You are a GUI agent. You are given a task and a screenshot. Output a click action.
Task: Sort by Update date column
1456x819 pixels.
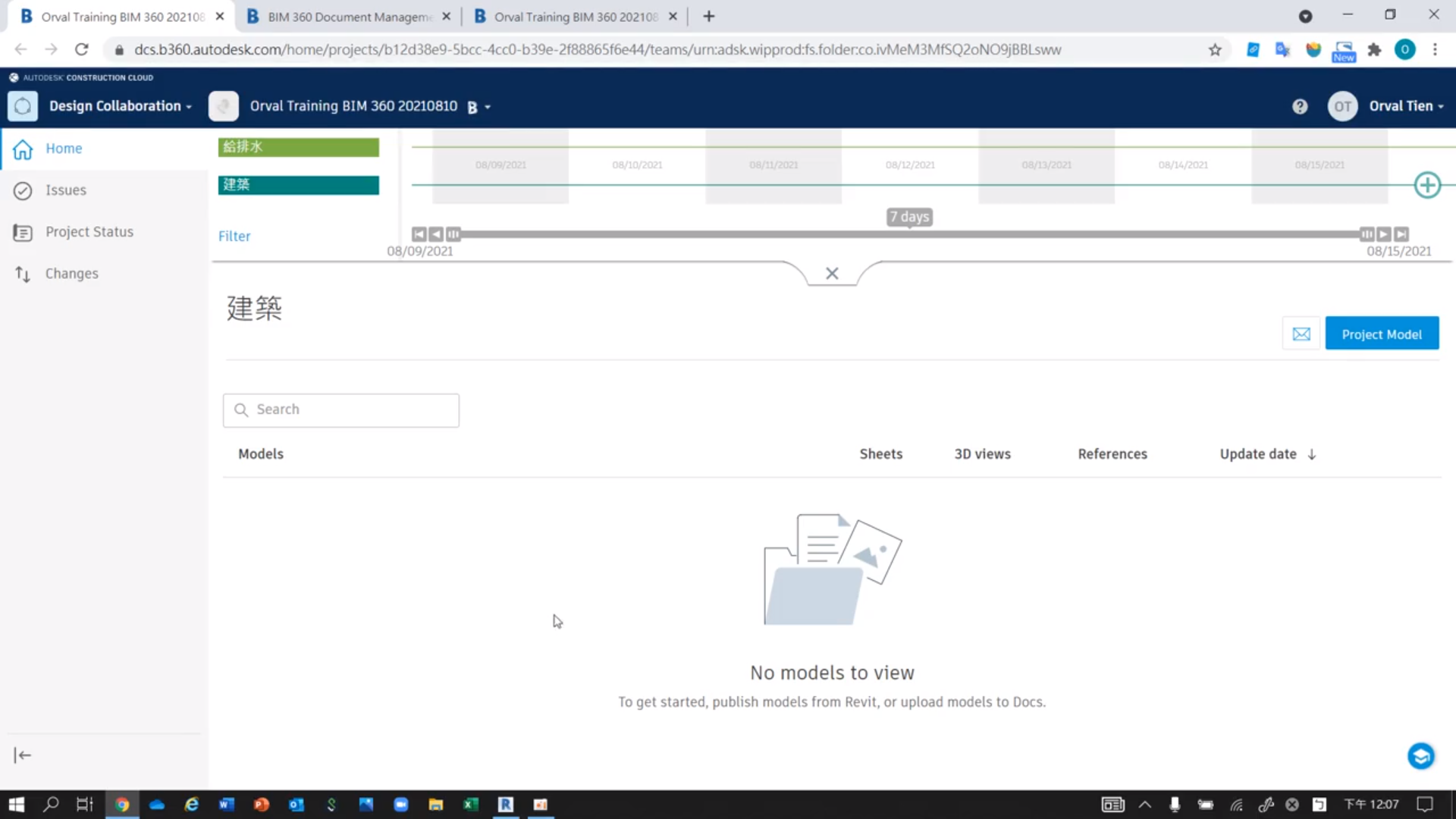point(1257,454)
